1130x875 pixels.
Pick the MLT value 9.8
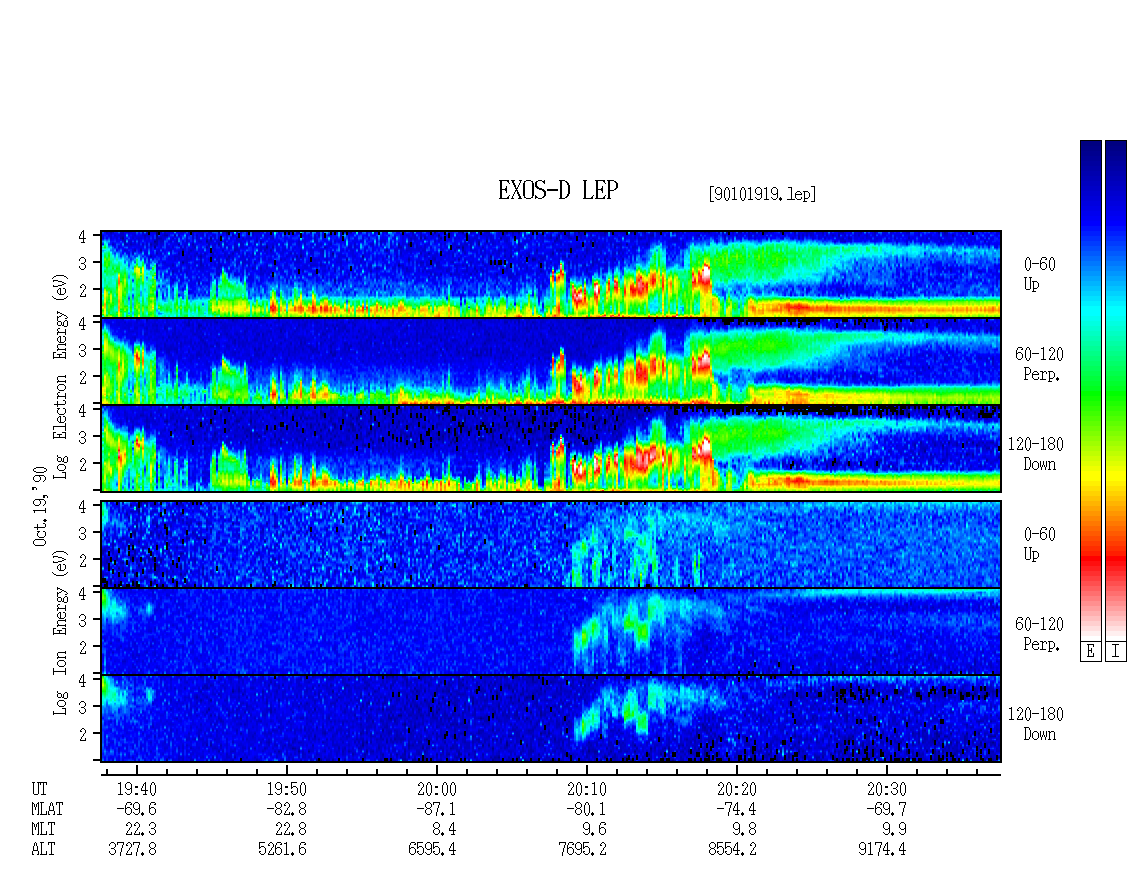tap(744, 830)
